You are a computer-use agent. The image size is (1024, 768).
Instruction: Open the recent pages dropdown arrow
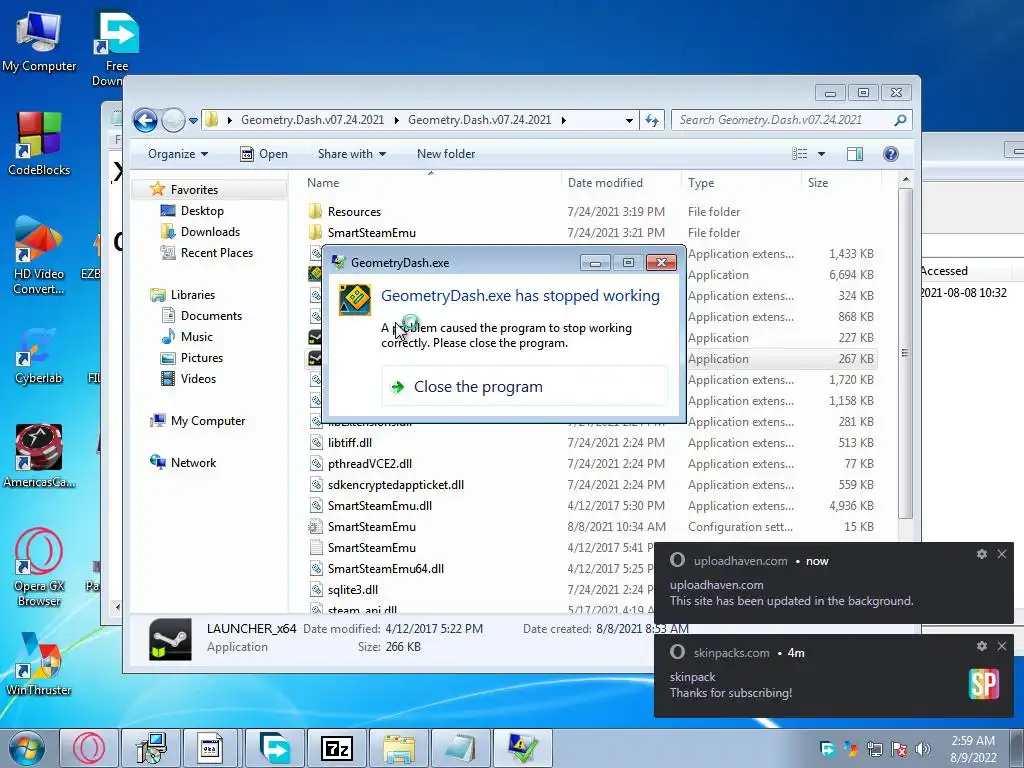point(193,121)
